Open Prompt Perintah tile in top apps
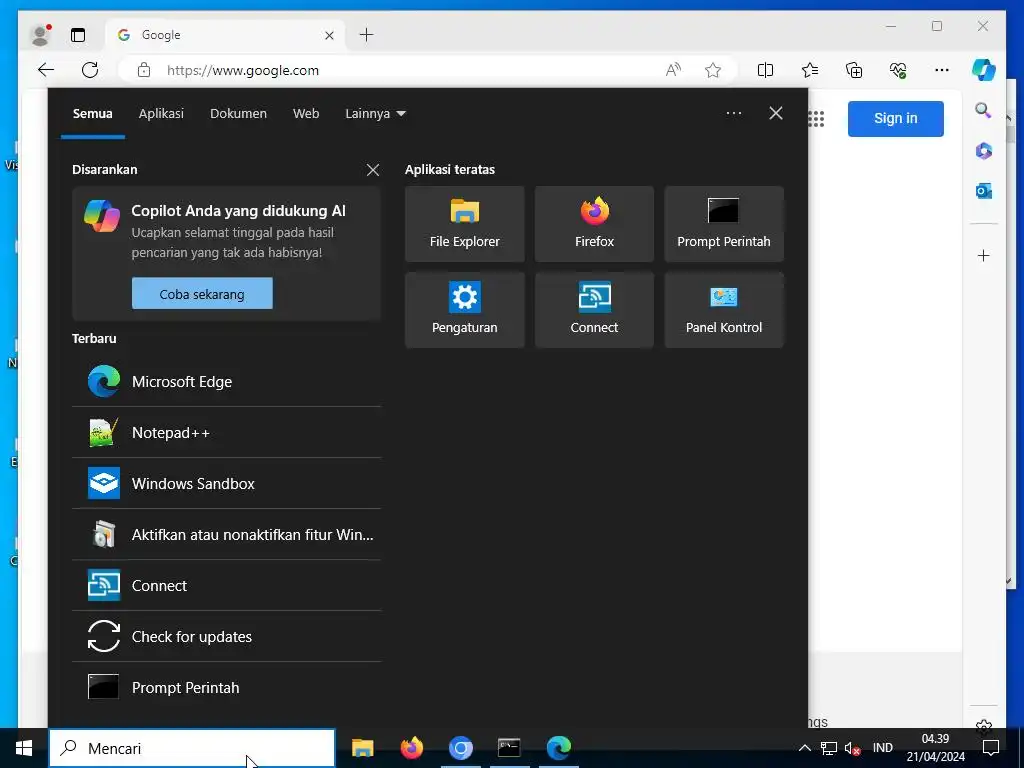Screen dimensions: 1024x768 (x=724, y=224)
